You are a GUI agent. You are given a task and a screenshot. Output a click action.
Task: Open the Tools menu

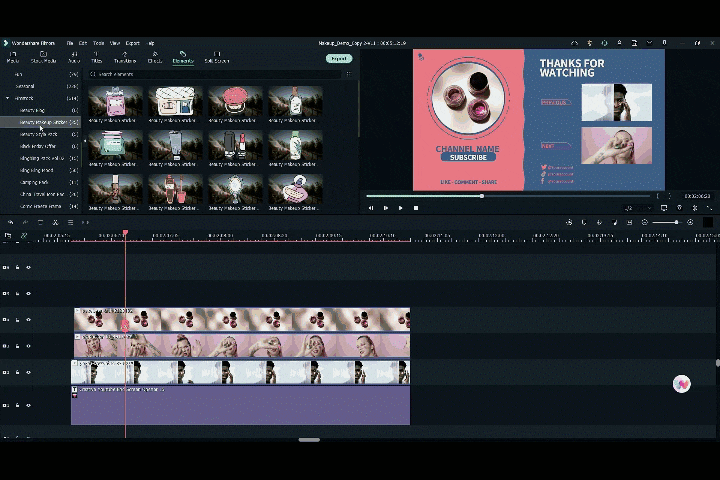click(99, 43)
